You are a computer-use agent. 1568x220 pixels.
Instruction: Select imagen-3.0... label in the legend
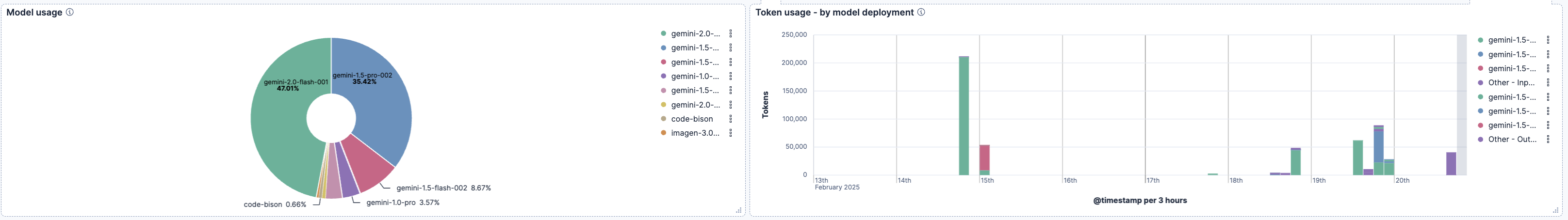(x=696, y=133)
